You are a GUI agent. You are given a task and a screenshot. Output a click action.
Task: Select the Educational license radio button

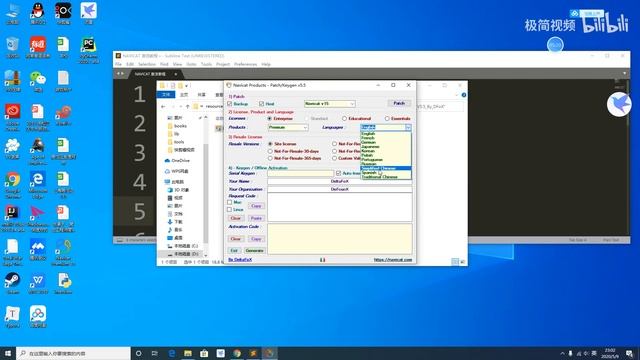click(344, 118)
